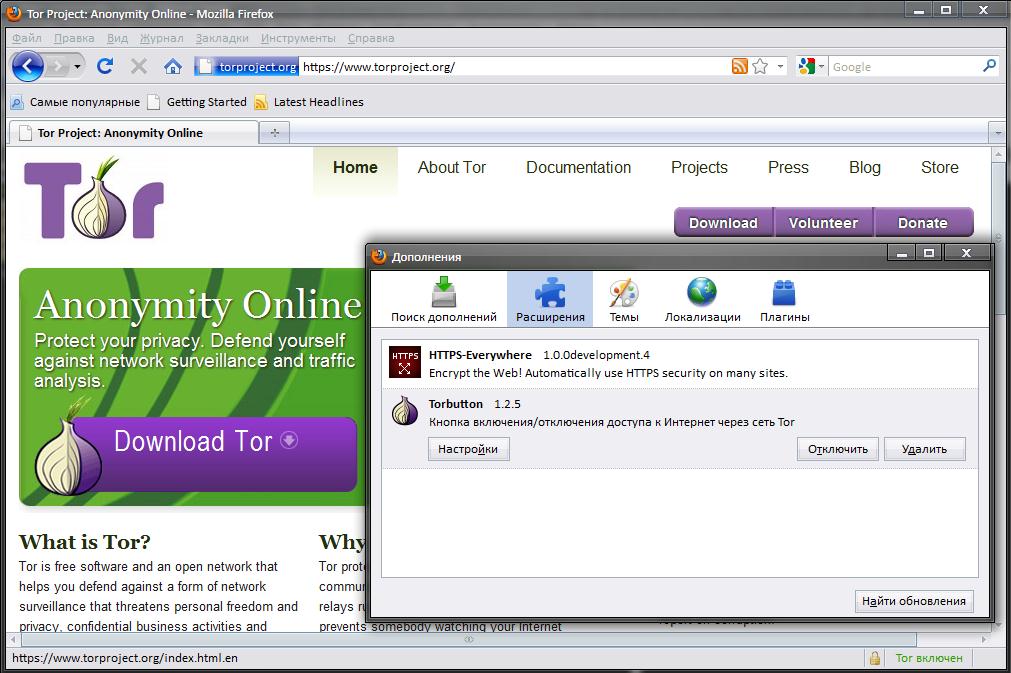The height and width of the screenshot is (673, 1011).
Task: Click the Найти обновления button
Action: (914, 601)
